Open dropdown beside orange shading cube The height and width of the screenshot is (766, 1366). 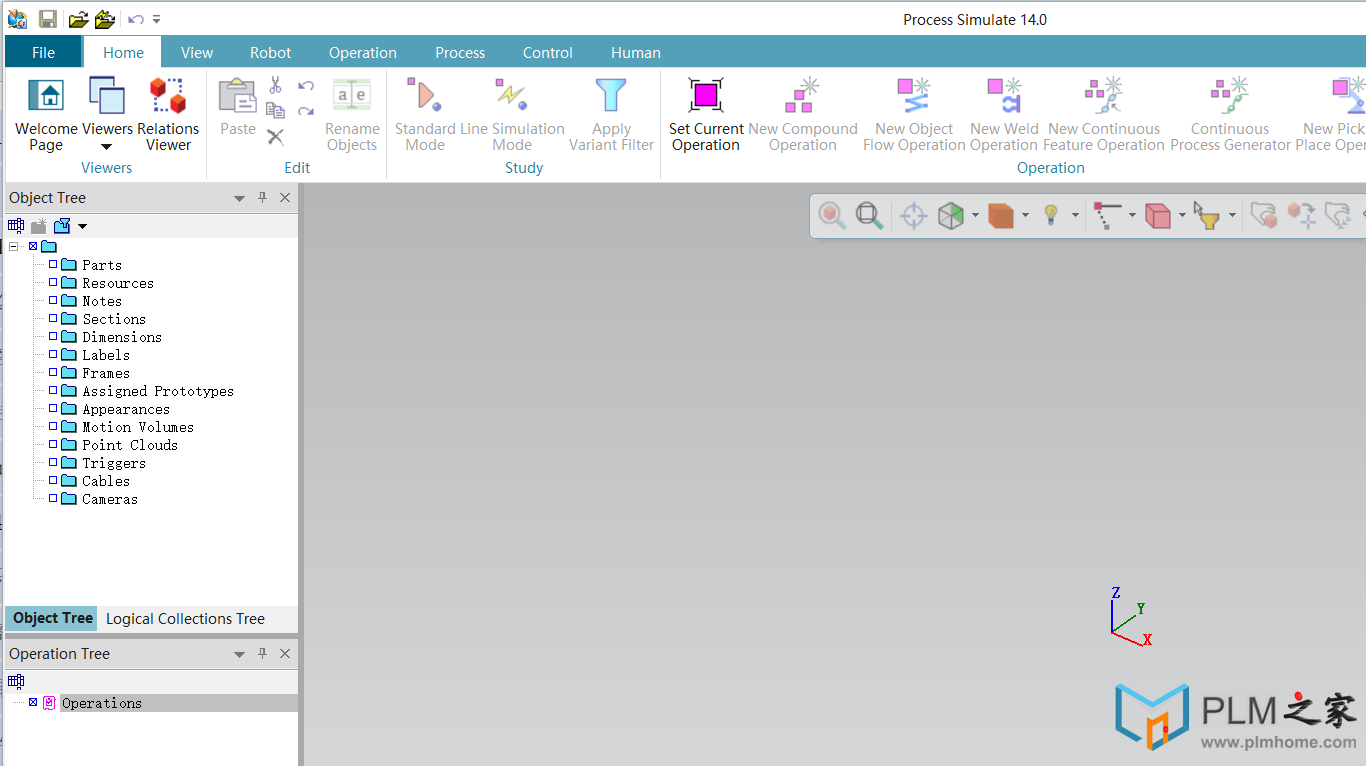point(1025,215)
